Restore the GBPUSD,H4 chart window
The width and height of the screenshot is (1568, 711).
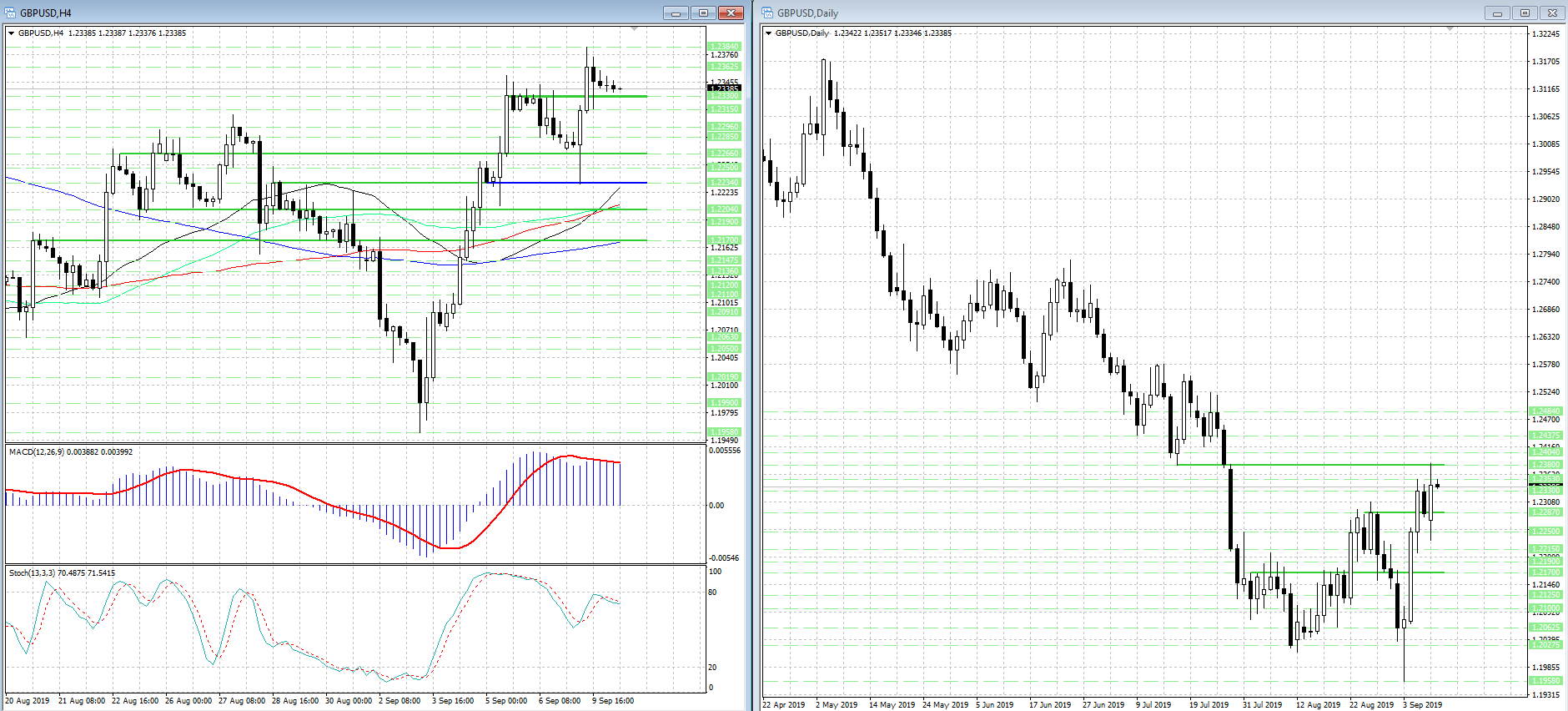coord(703,13)
